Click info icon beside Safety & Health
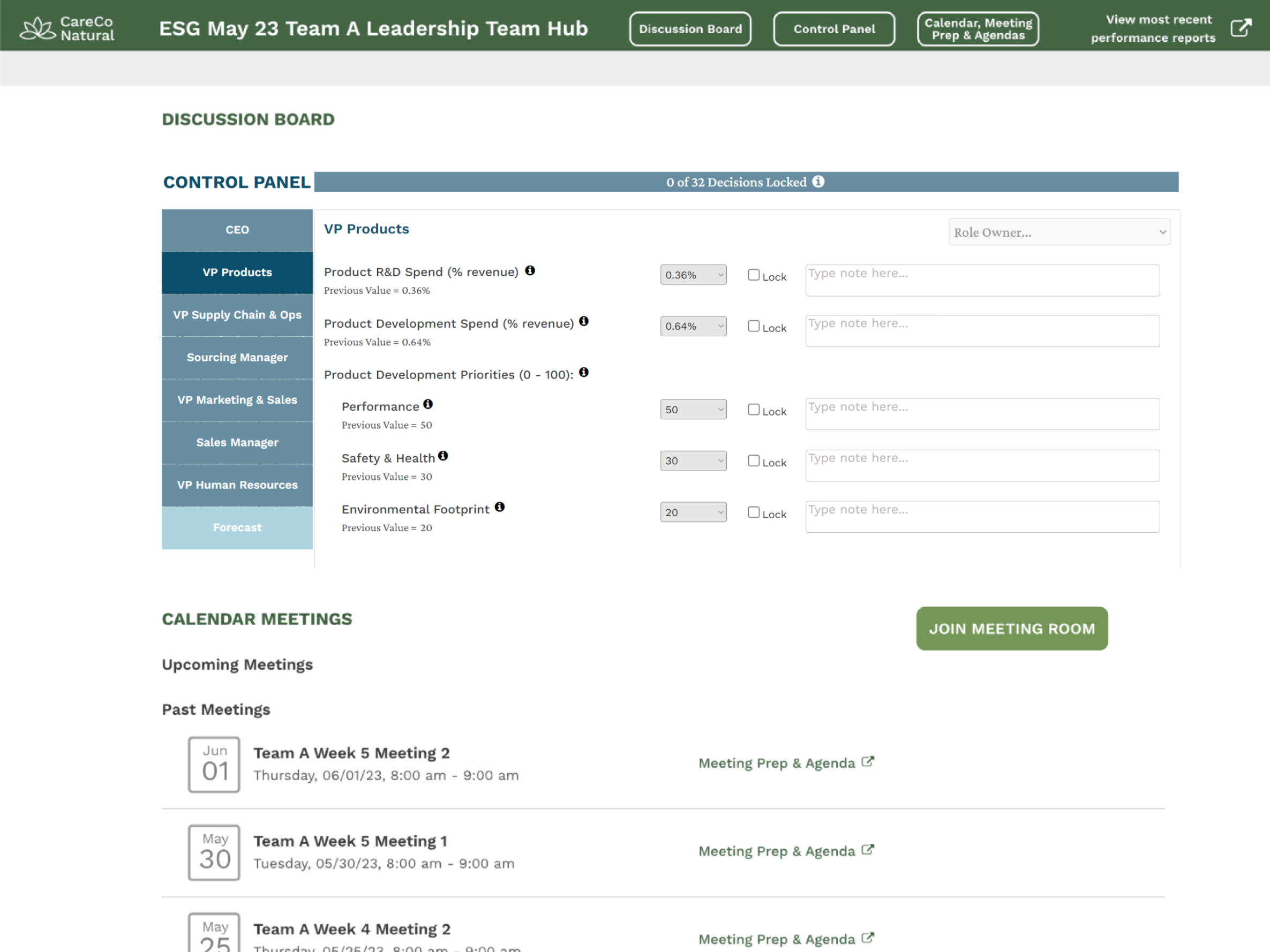Viewport: 1270px width, 952px height. point(442,456)
